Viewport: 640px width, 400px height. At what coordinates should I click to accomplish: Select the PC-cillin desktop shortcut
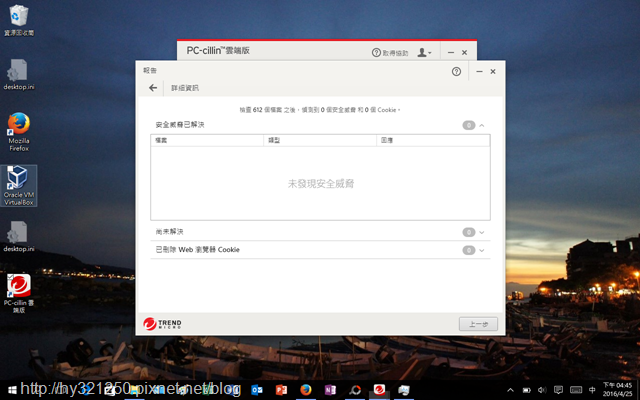click(19, 293)
